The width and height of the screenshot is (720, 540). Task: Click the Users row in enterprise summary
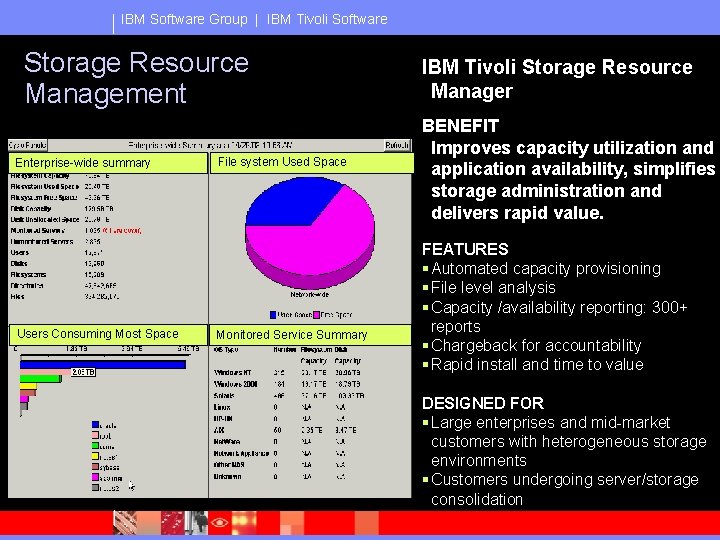click(57, 253)
